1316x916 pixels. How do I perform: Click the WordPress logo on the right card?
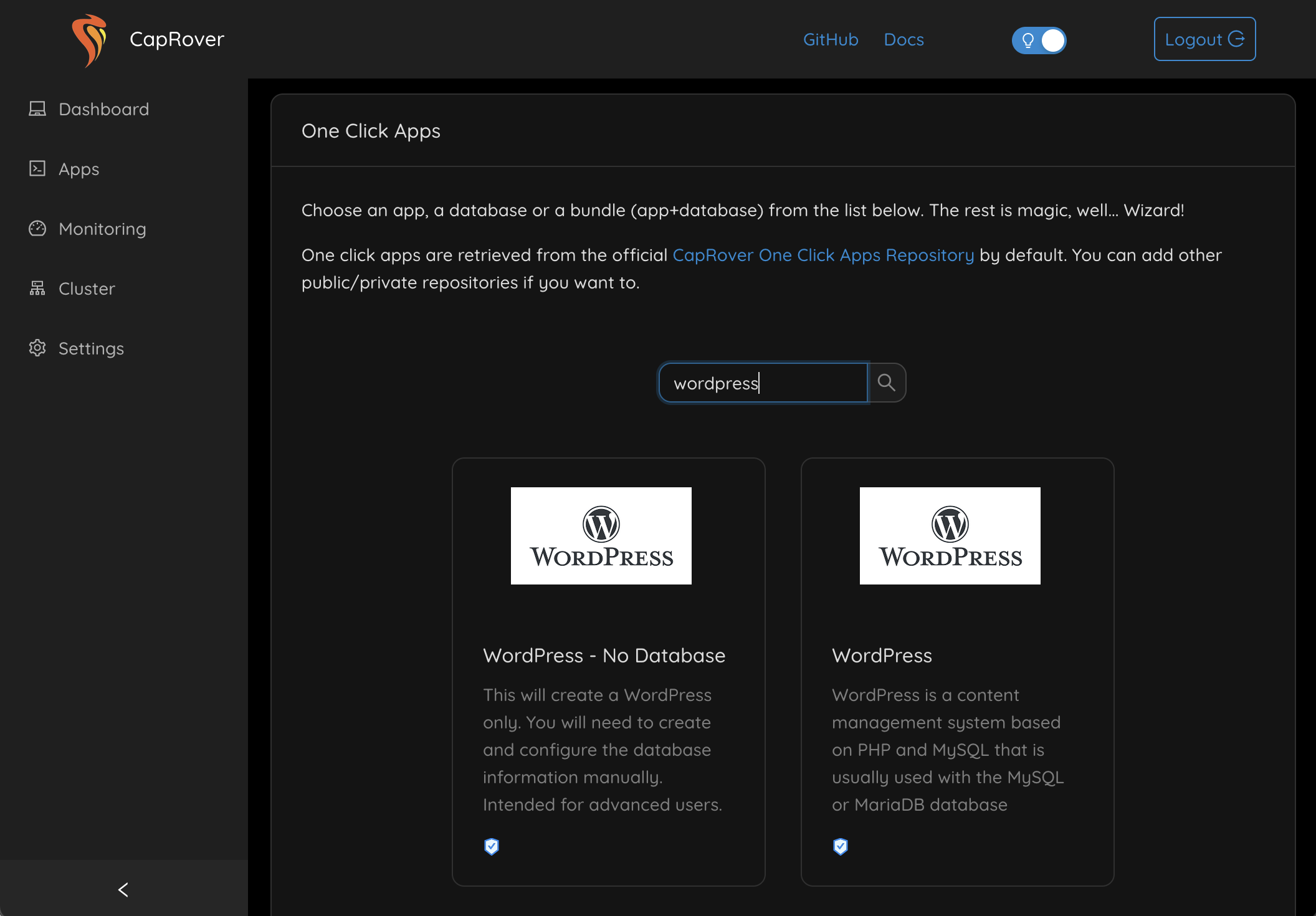(949, 535)
